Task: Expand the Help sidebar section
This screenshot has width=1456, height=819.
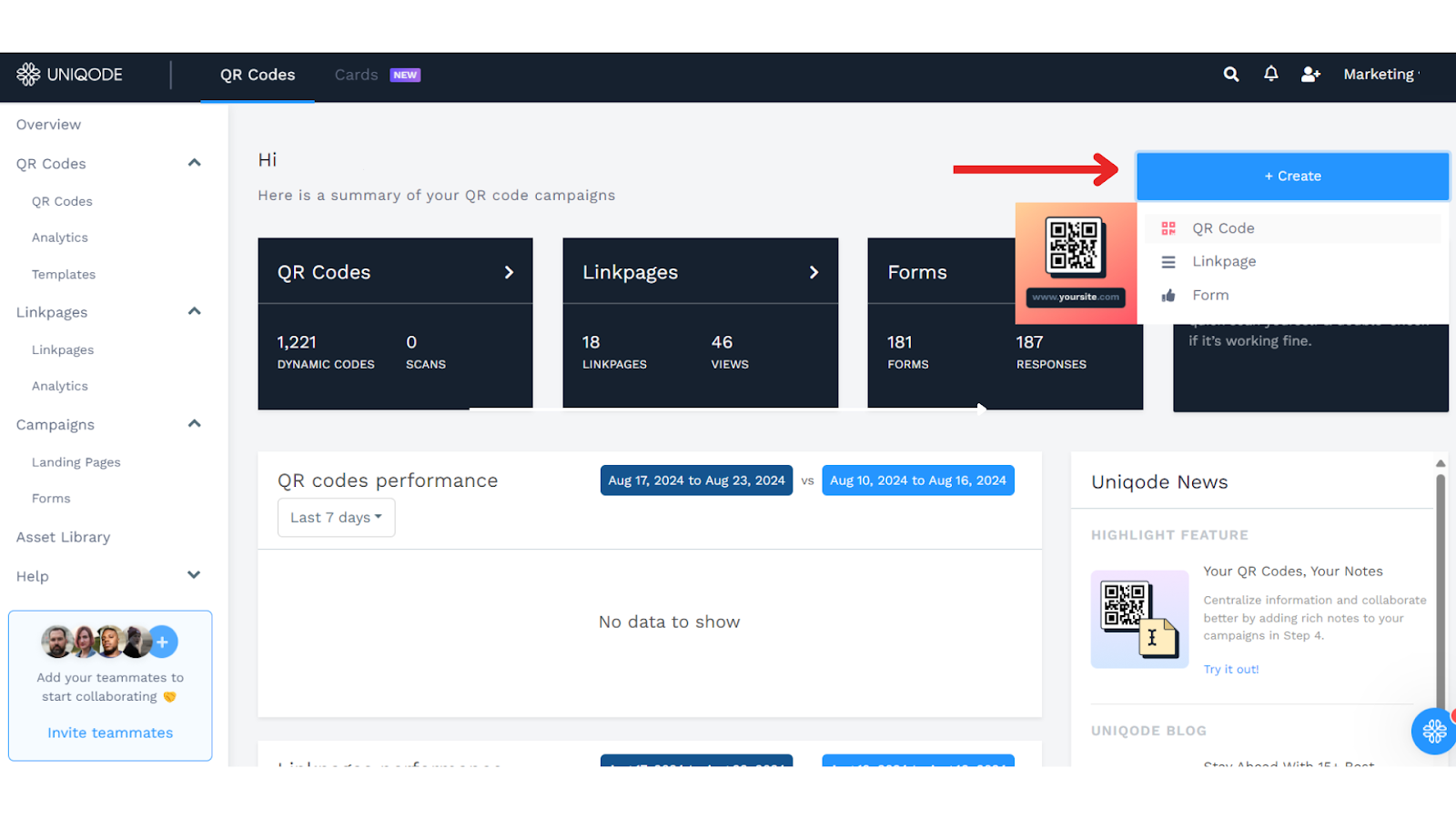Action: 194,575
